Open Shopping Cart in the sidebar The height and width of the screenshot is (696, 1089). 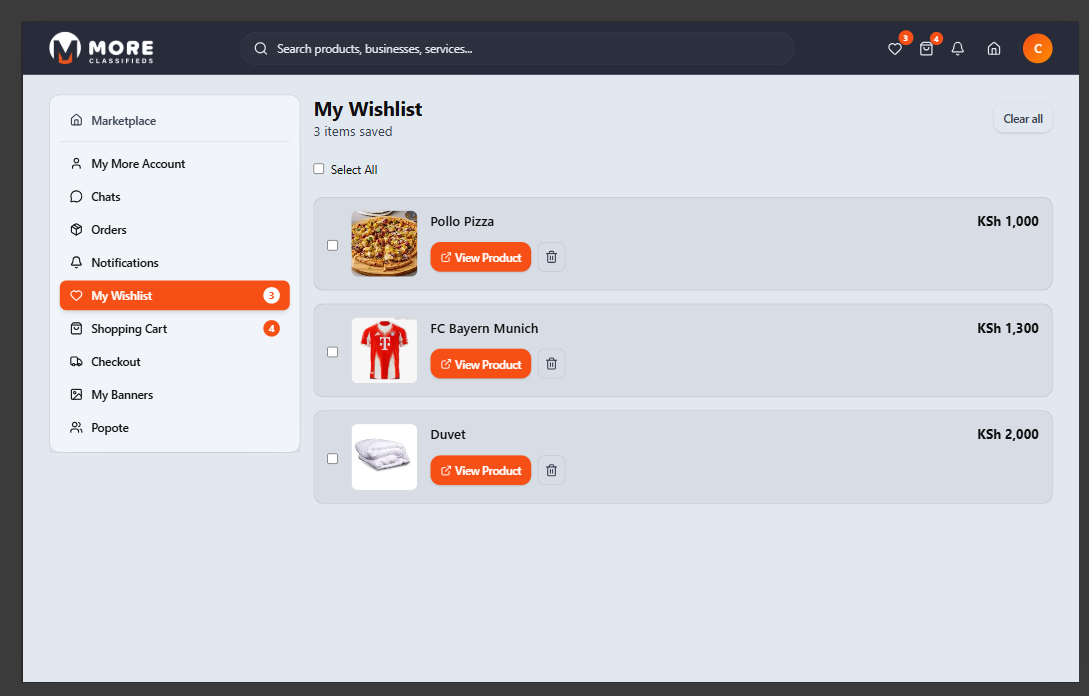click(129, 329)
